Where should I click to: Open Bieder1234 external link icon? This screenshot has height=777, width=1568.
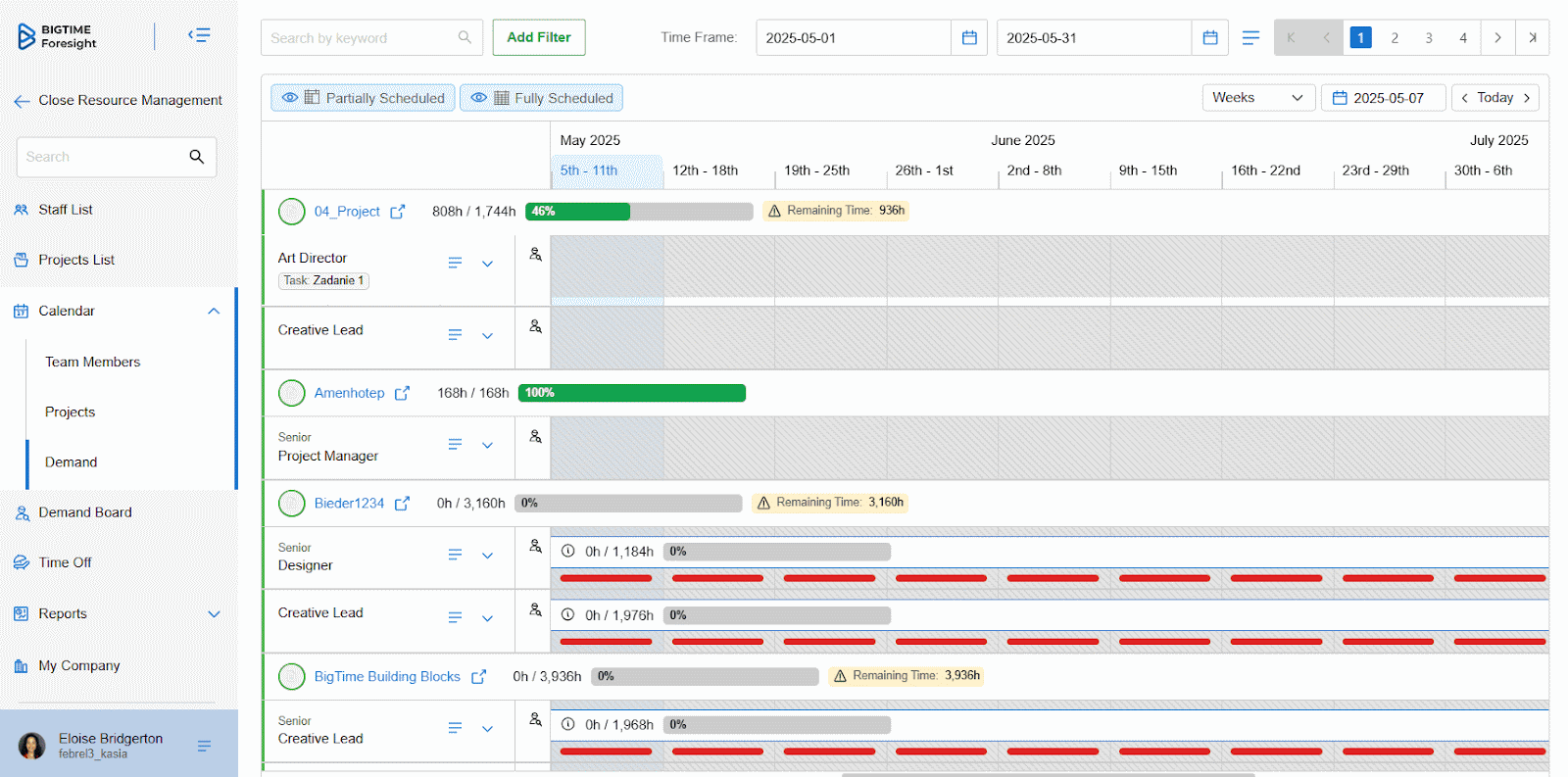402,504
